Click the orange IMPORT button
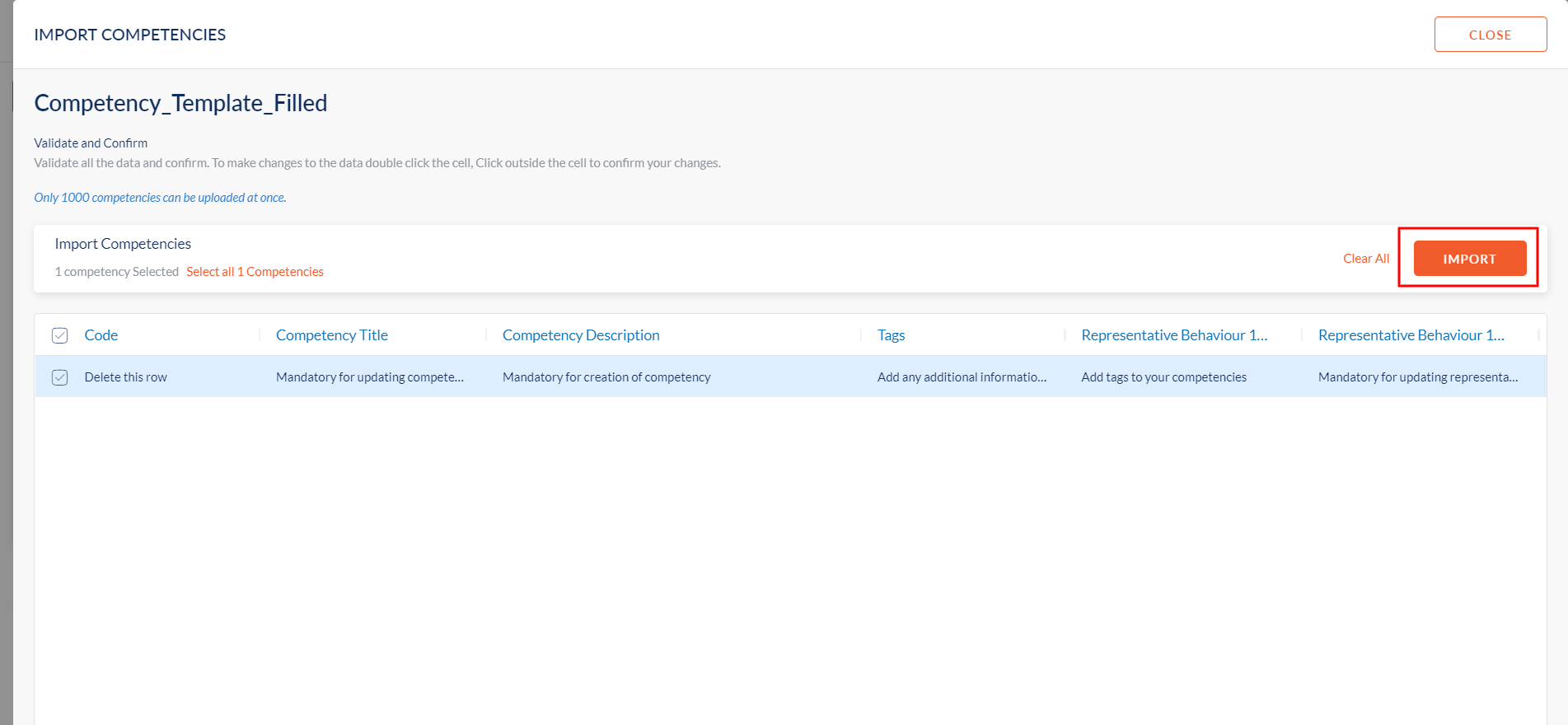Viewport: 1568px width, 725px height. (x=1469, y=259)
